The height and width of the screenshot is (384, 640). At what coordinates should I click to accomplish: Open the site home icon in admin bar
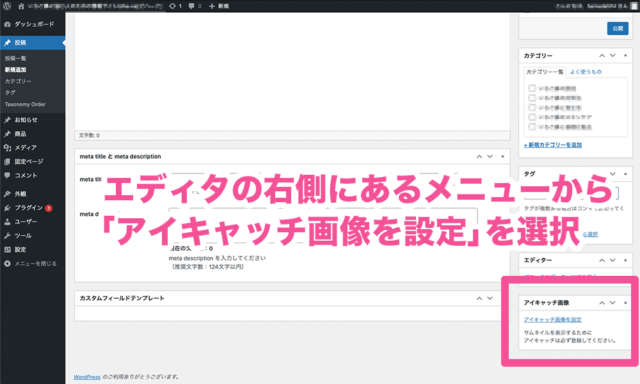click(x=21, y=6)
